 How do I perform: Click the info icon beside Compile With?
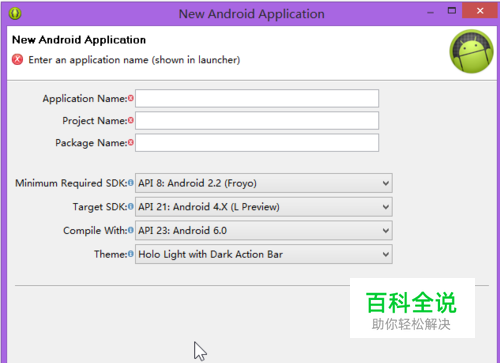click(131, 230)
